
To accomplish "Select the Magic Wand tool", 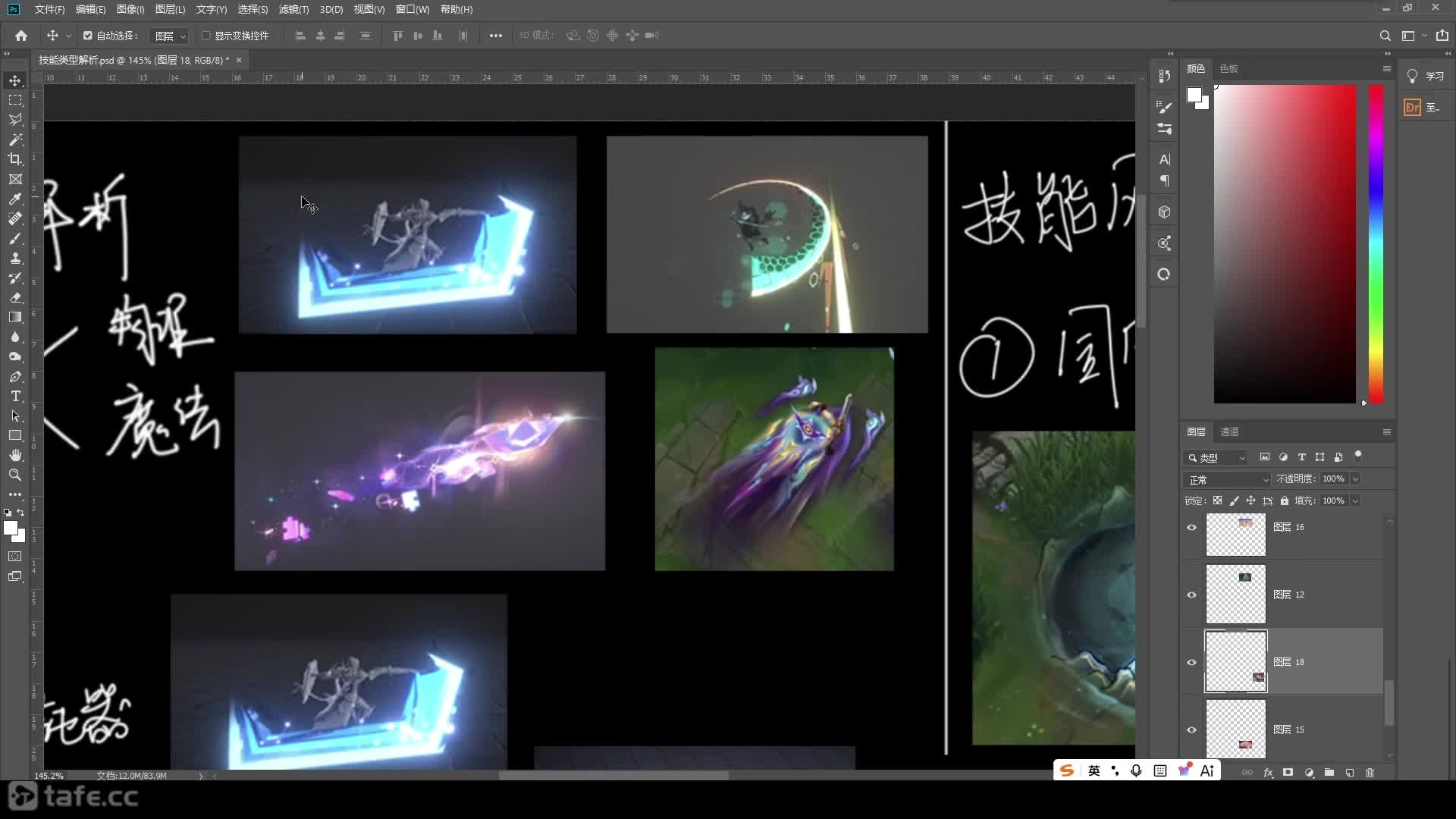I will click(15, 140).
